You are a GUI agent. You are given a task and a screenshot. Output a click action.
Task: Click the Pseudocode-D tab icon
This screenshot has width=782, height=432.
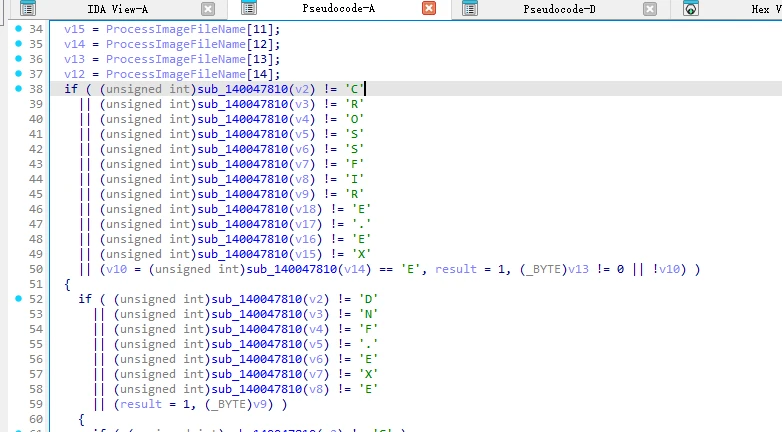coord(469,8)
